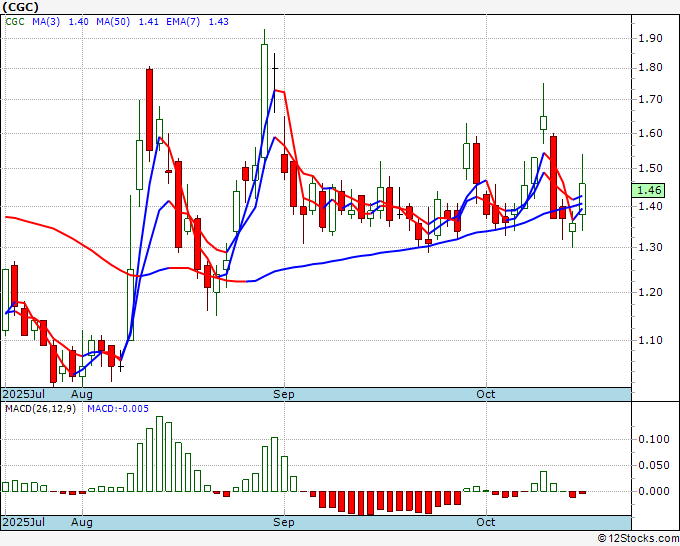Image resolution: width=680 pixels, height=546 pixels.
Task: Click the MA(50) value 1.41
Action: [x=148, y=22]
